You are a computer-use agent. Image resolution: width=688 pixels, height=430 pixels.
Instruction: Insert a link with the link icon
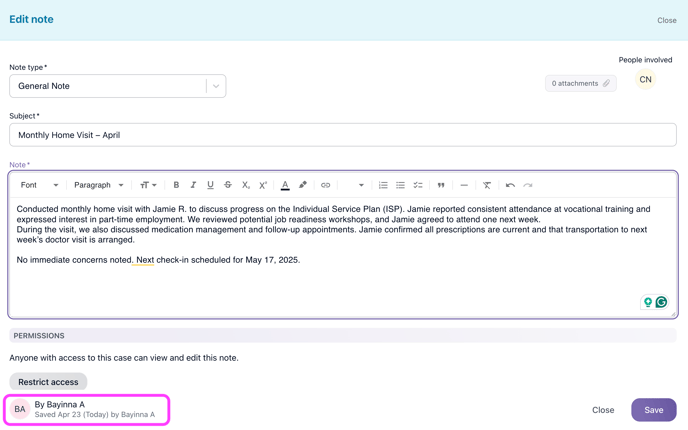pyautogui.click(x=325, y=185)
